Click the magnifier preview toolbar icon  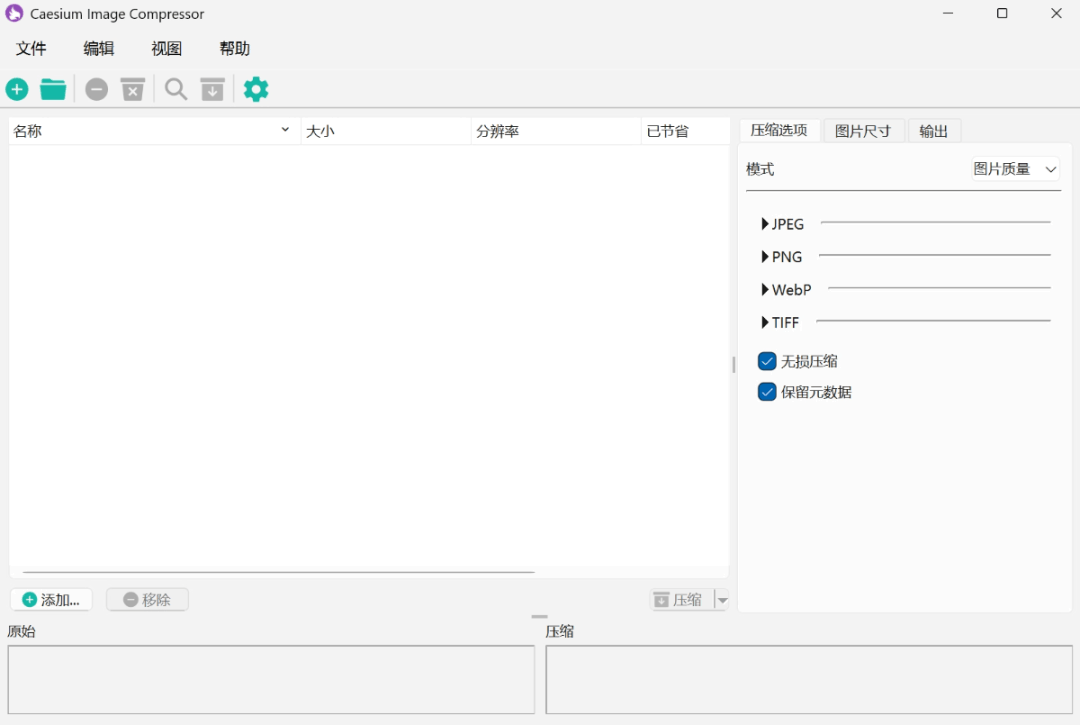(x=176, y=90)
